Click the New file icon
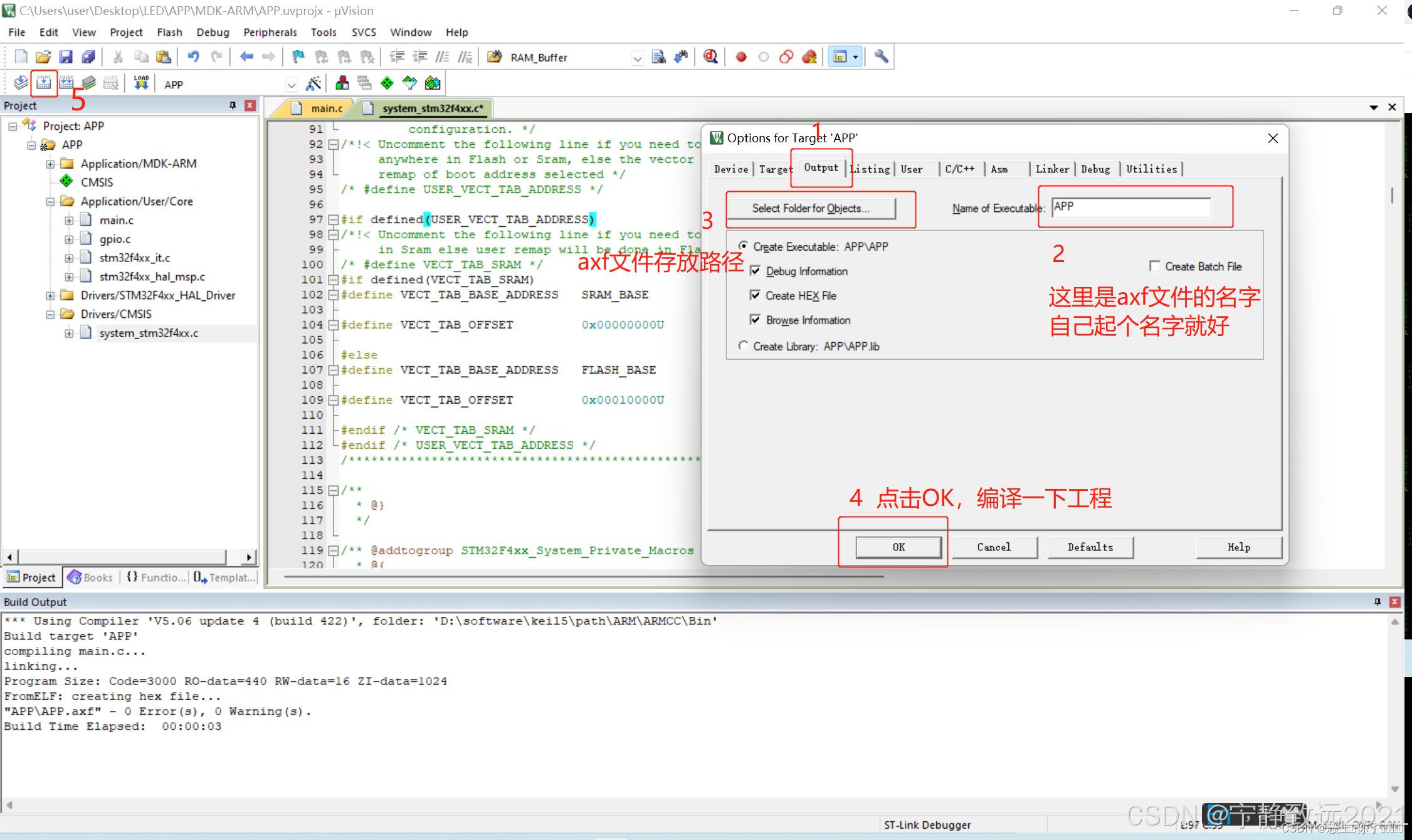Viewport: 1412px width, 840px height. point(21,57)
